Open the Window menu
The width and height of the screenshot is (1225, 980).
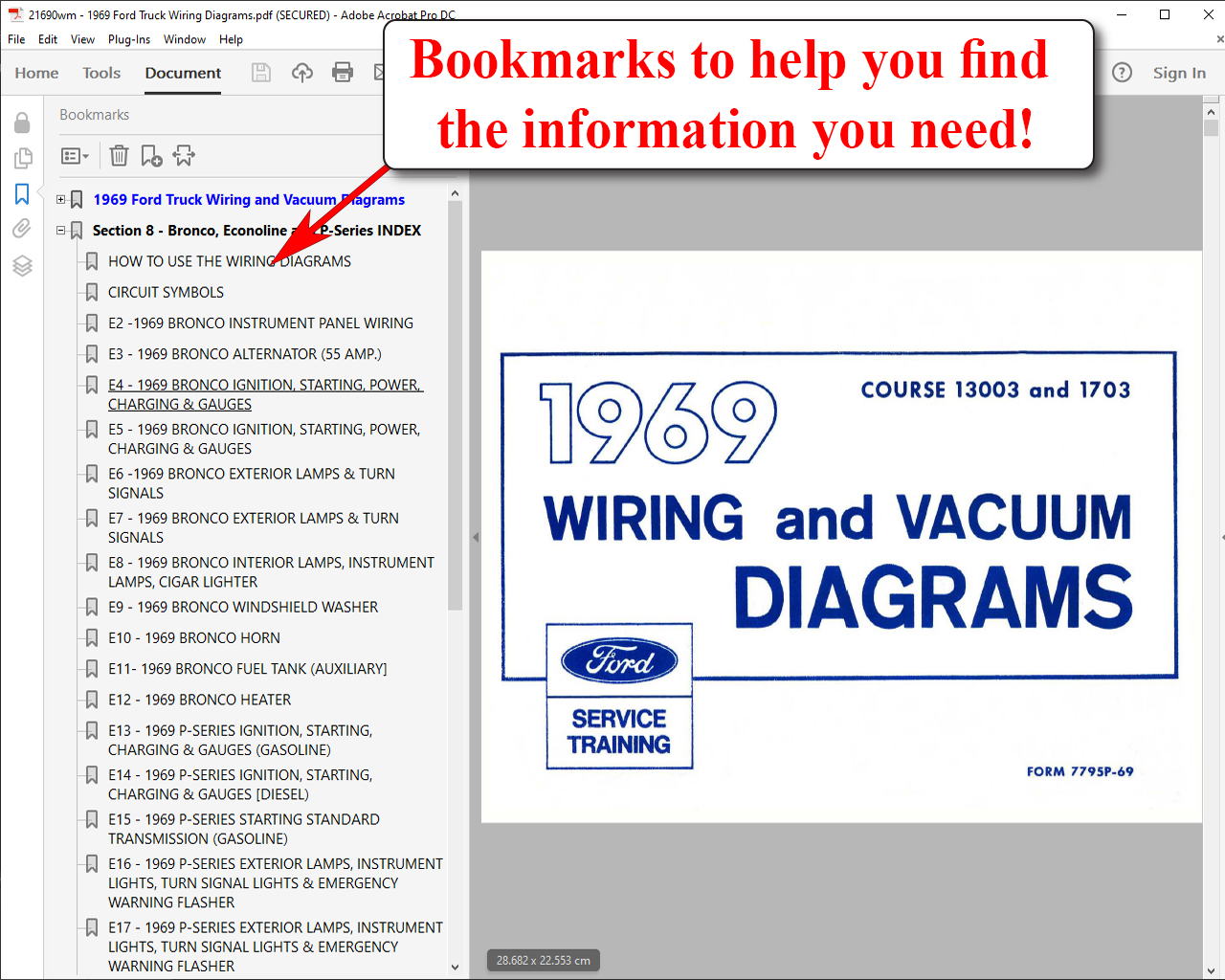(185, 39)
